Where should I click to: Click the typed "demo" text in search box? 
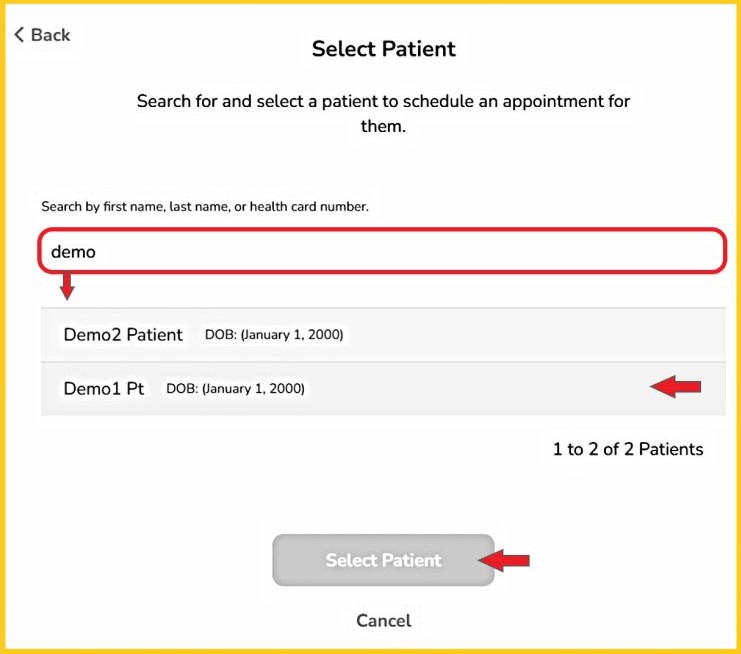(73, 252)
